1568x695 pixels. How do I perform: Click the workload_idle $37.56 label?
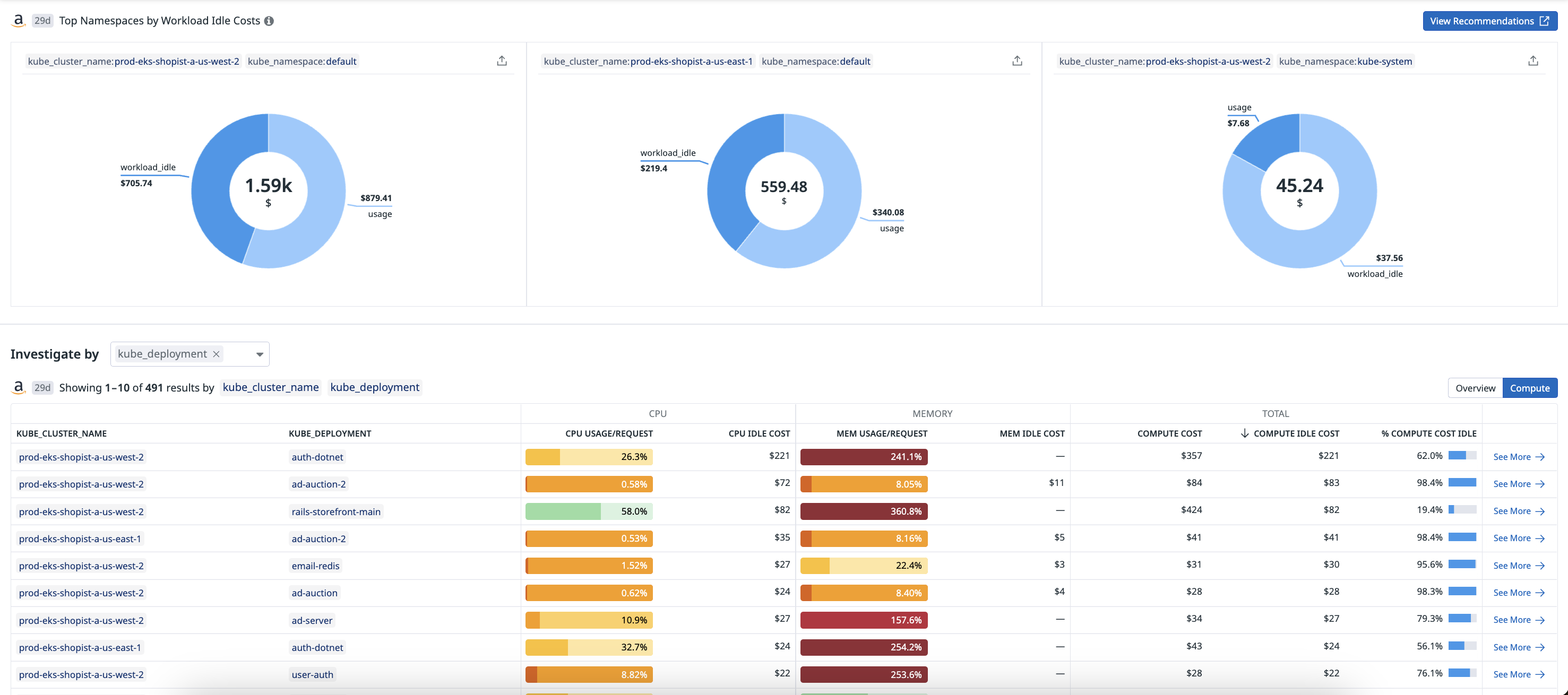pyautogui.click(x=1375, y=266)
